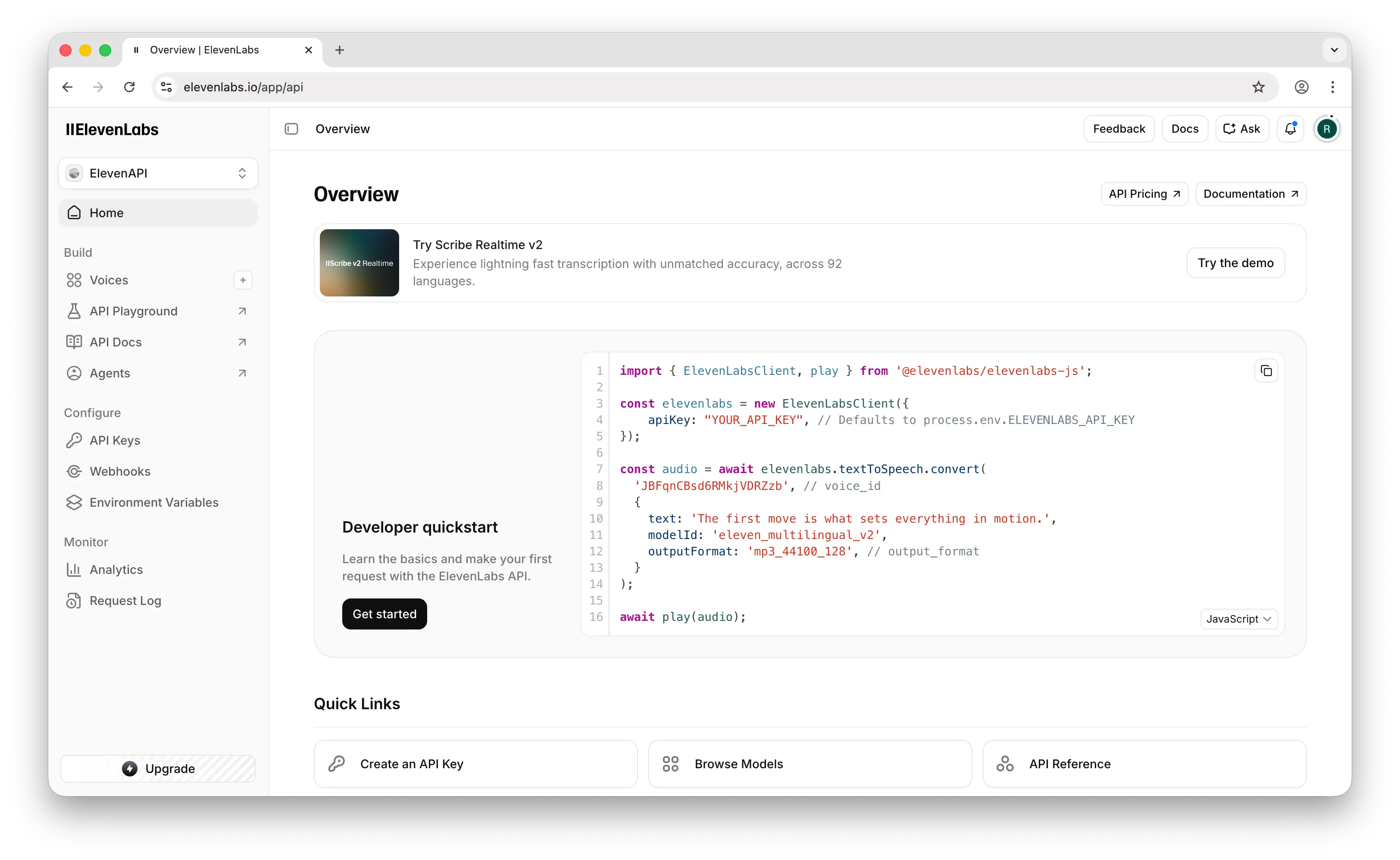Open notifications via the bell icon
This screenshot has height=860, width=1400.
(1290, 128)
